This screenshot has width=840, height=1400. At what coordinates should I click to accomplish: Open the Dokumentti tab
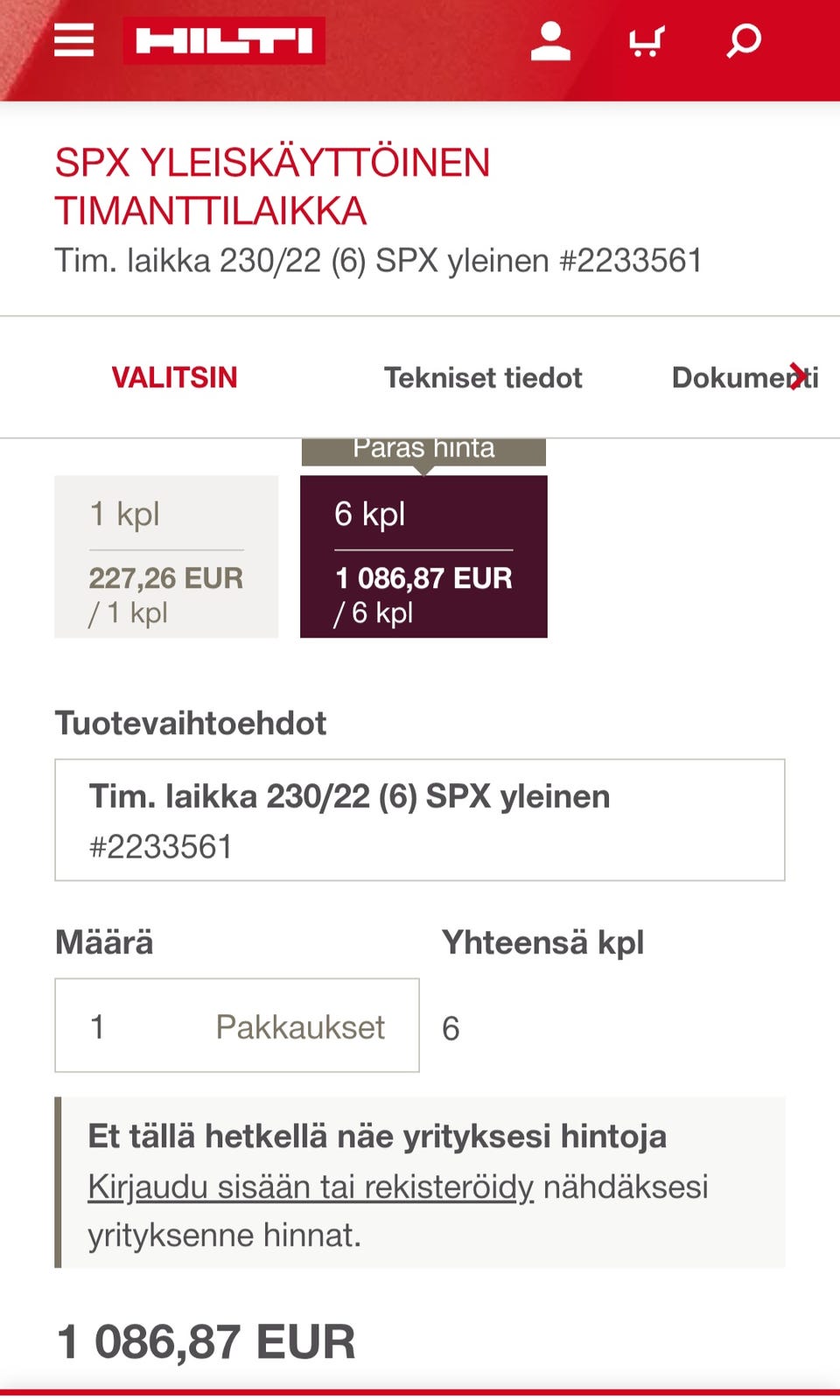744,378
